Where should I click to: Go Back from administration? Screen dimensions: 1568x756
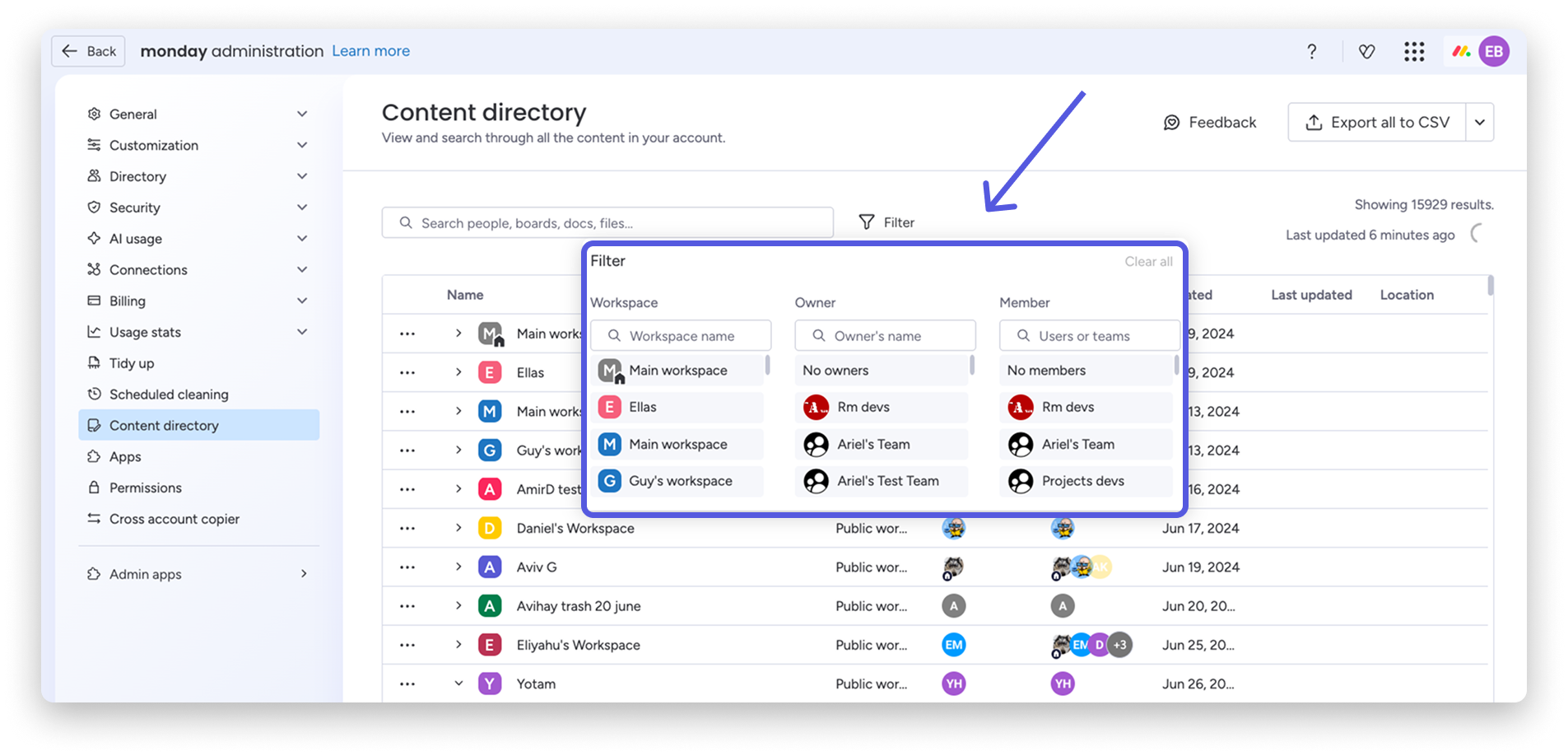88,51
